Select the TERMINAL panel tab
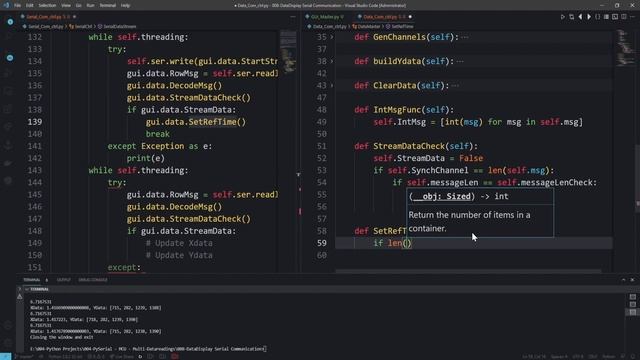640x360 pixels. click(x=31, y=280)
